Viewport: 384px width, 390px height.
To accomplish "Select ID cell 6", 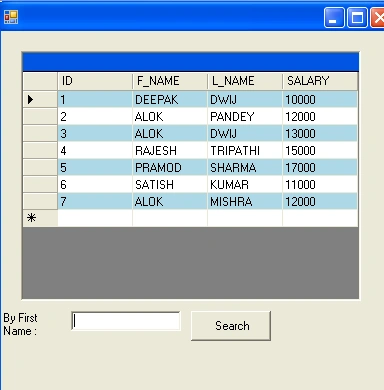I will click(95, 184).
